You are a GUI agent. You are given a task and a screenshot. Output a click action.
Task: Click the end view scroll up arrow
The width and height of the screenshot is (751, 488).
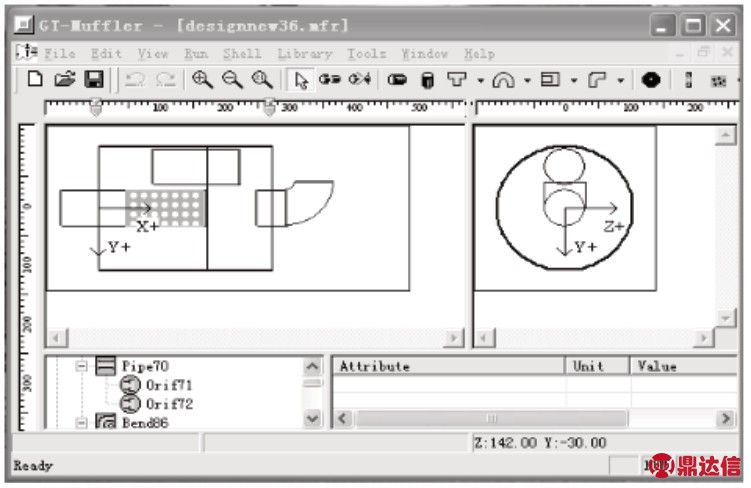click(725, 136)
